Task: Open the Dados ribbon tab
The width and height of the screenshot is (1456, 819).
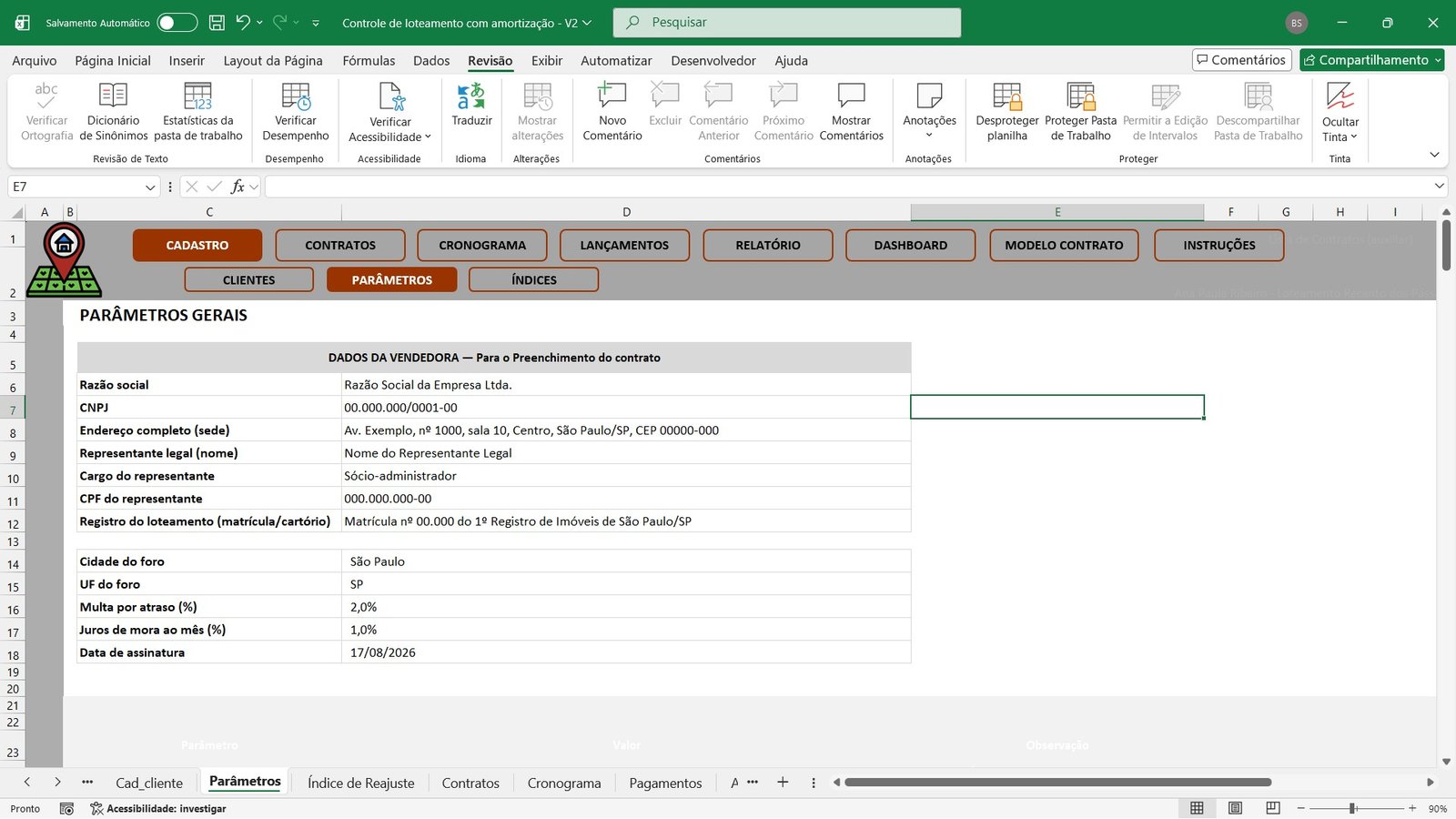Action: [431, 60]
